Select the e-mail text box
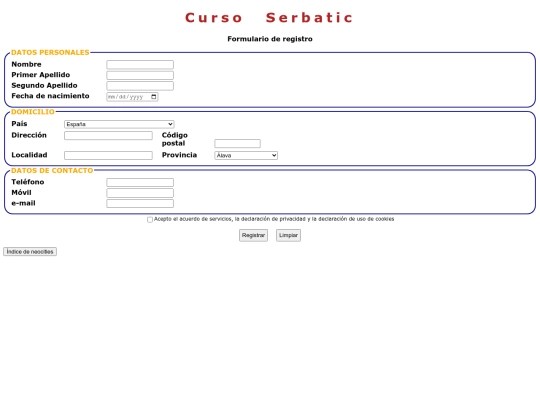The height and width of the screenshot is (405, 540). 140,204
